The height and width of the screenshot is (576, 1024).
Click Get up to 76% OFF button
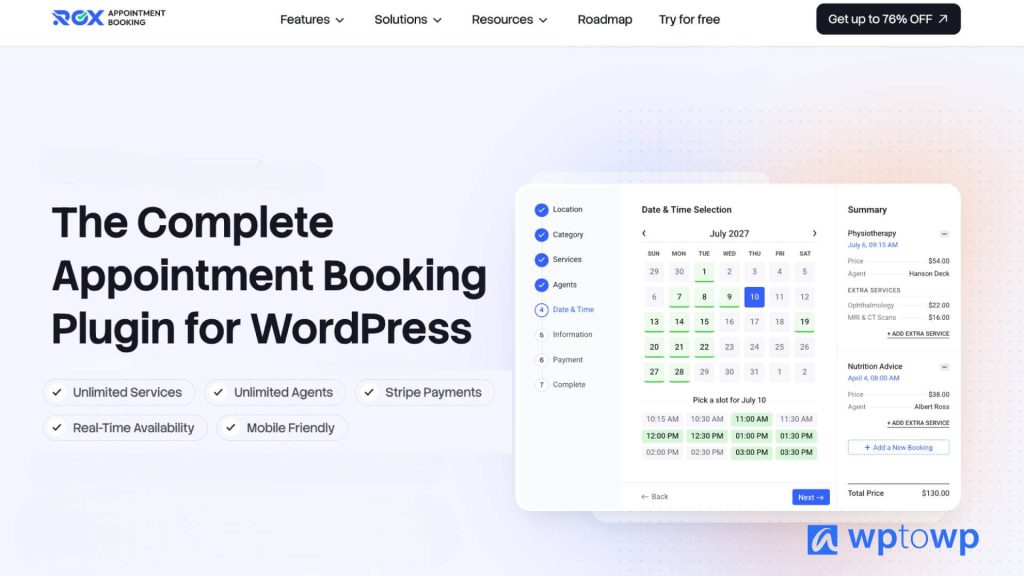[x=888, y=19]
